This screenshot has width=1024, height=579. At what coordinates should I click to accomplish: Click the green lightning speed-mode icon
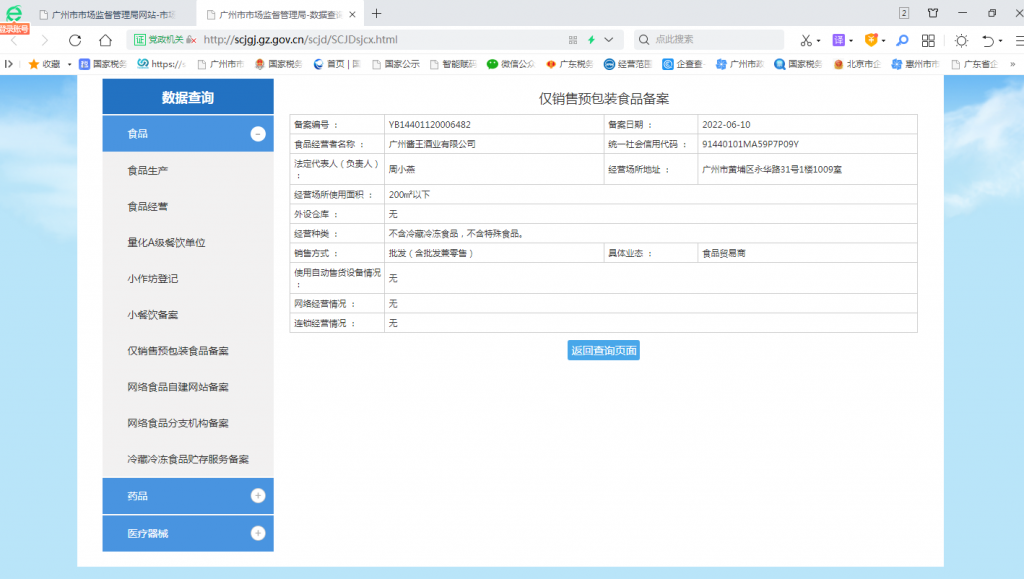pyautogui.click(x=591, y=40)
